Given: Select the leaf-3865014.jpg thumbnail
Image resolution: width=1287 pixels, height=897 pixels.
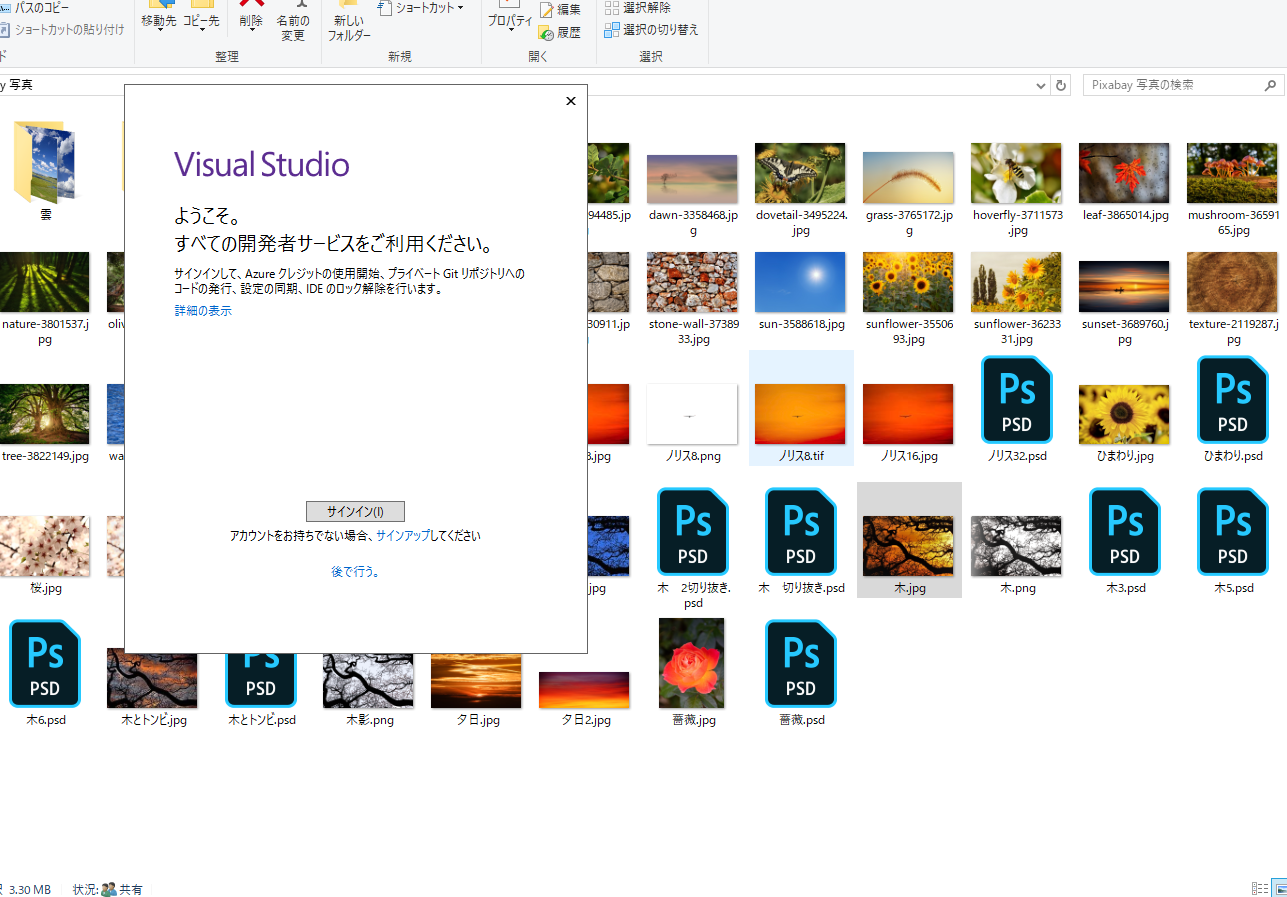Looking at the screenshot, I should pyautogui.click(x=1124, y=173).
